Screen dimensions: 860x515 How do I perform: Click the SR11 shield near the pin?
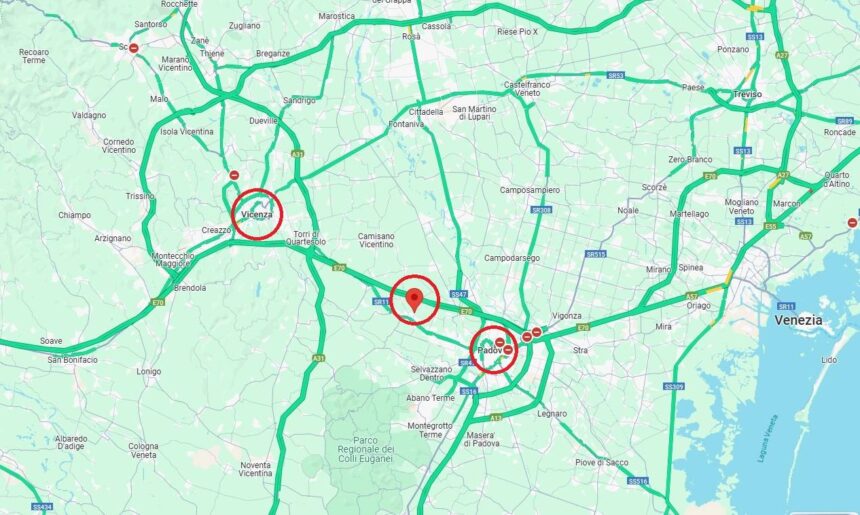381,302
